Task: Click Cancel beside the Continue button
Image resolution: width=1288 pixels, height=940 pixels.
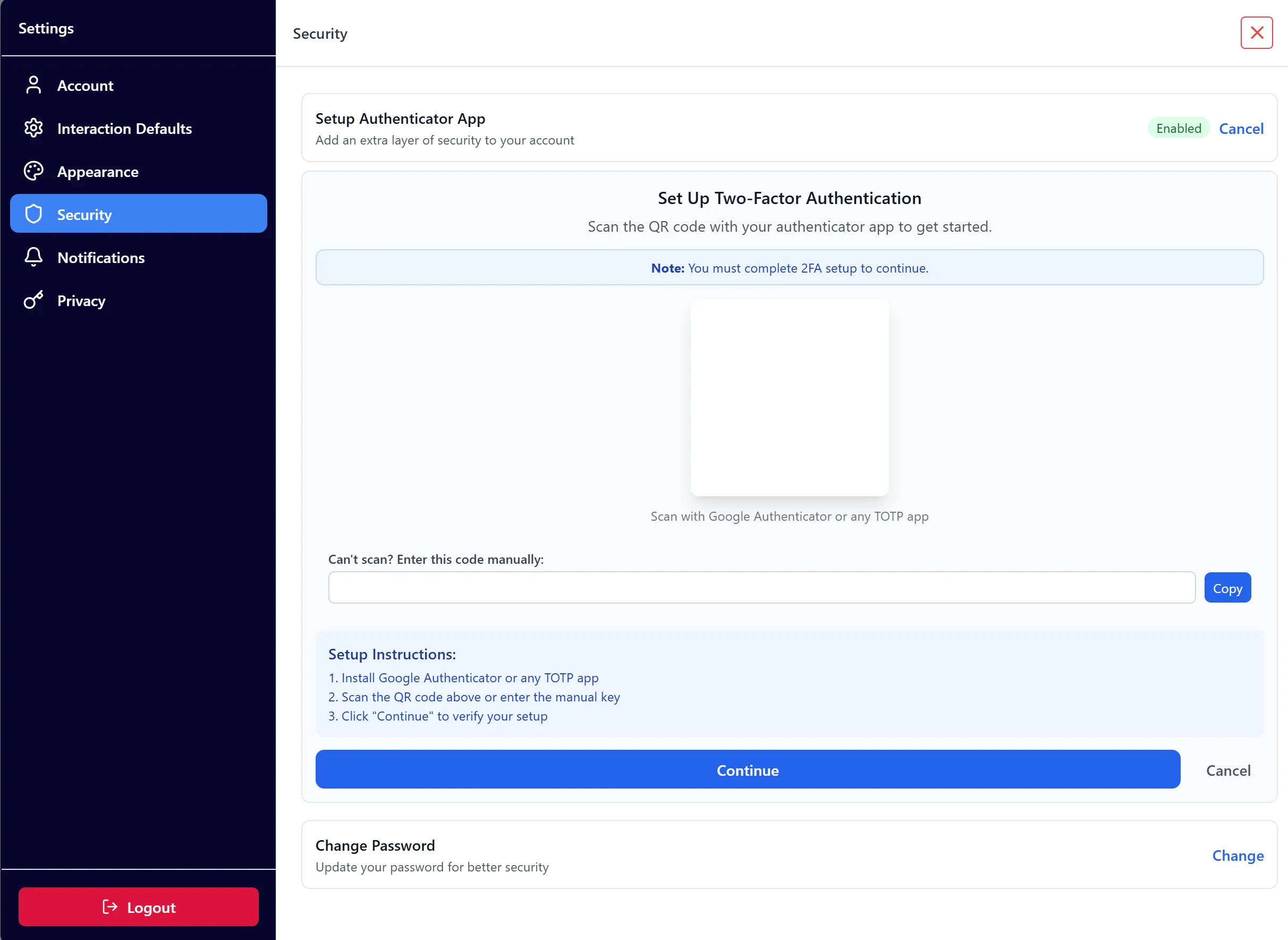Action: (x=1228, y=770)
